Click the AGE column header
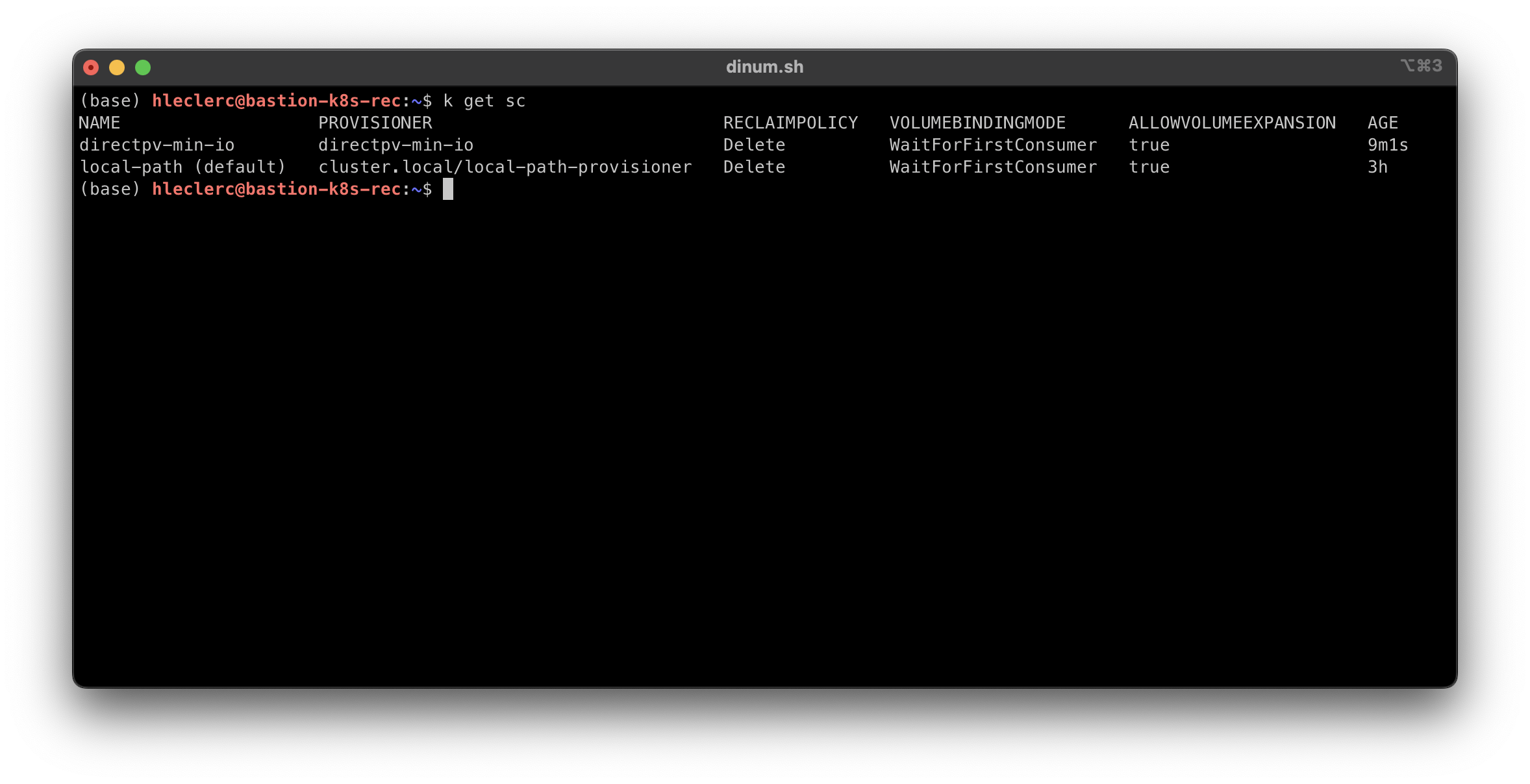This screenshot has width=1530, height=784. (x=1383, y=123)
